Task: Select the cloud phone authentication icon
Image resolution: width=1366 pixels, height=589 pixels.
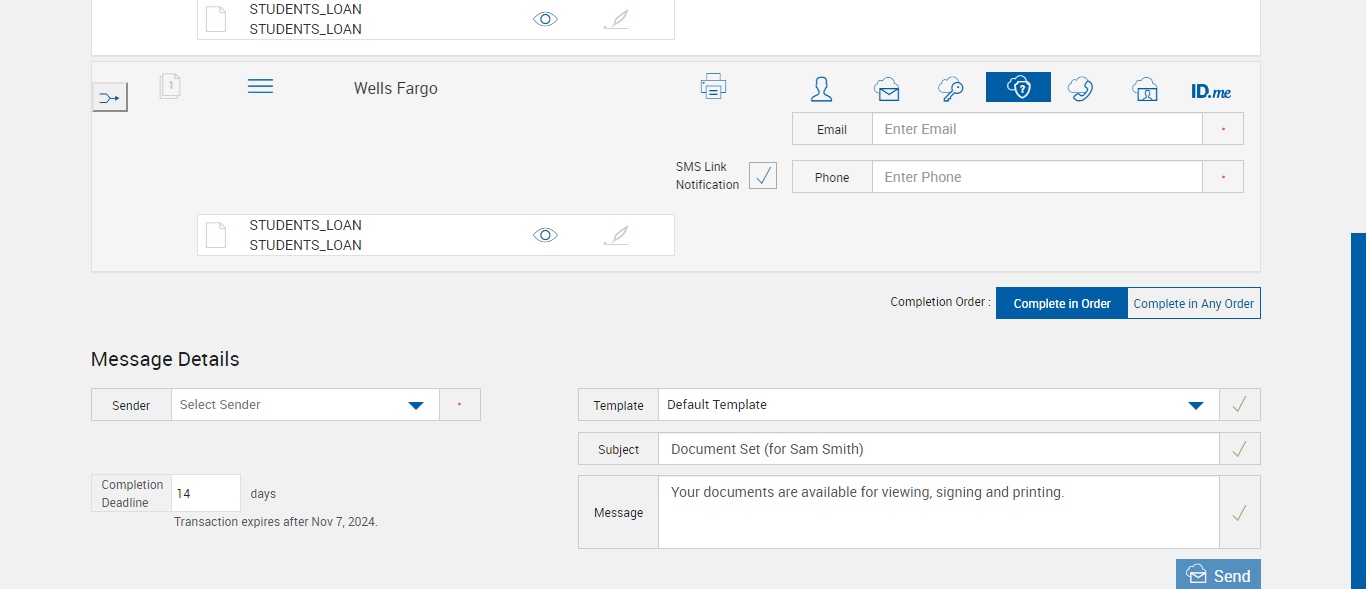Action: (1080, 89)
